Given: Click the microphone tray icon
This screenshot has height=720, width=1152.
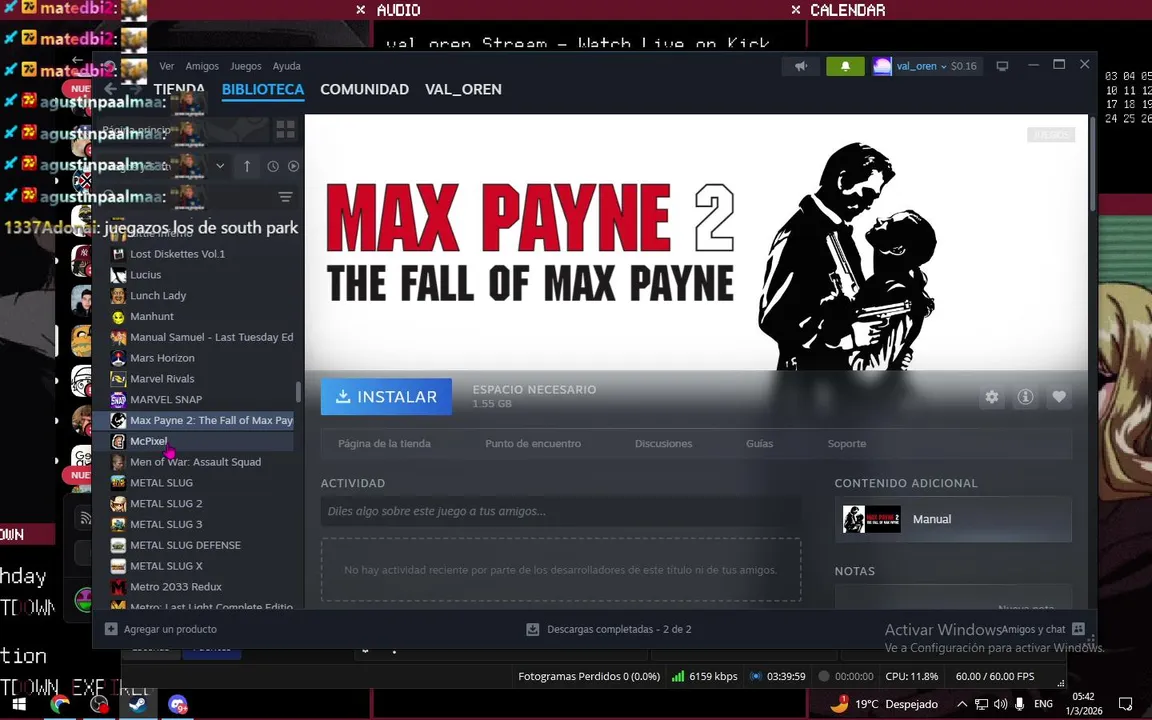Looking at the screenshot, I should point(1019,704).
